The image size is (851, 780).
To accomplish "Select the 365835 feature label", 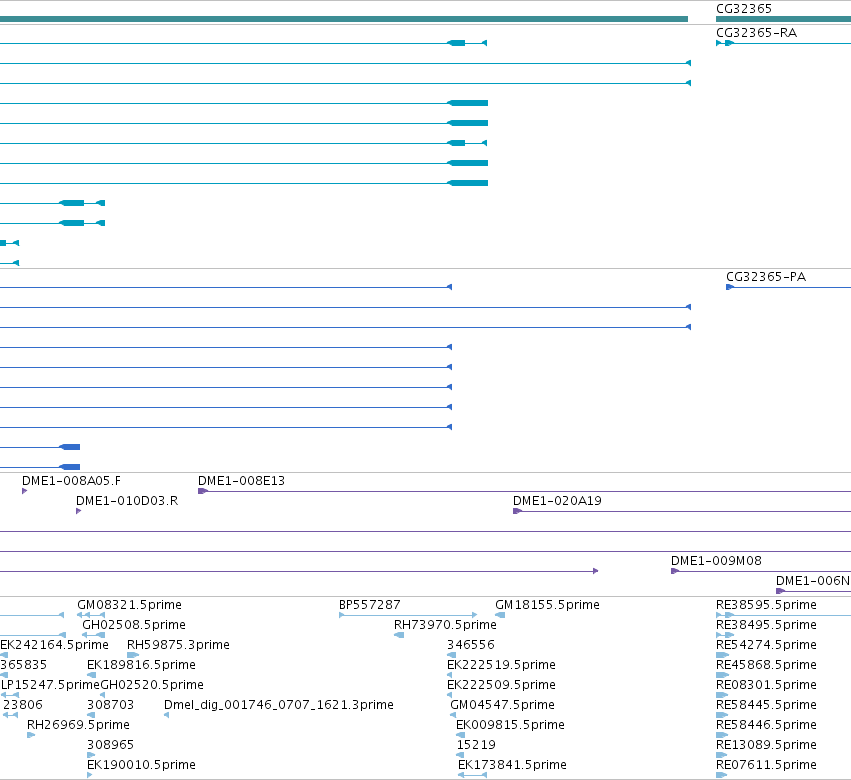I will (23, 665).
